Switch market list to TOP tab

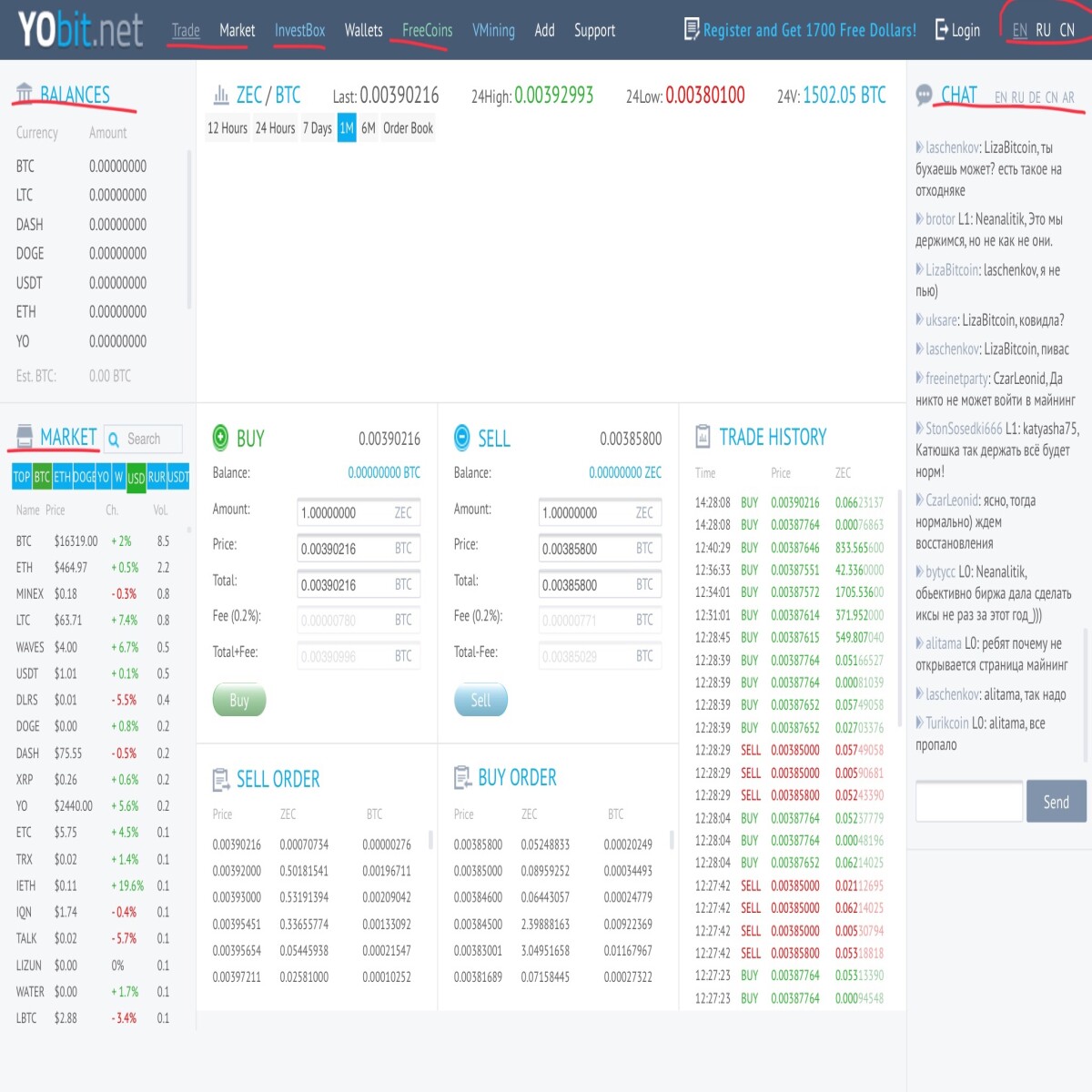click(x=22, y=477)
